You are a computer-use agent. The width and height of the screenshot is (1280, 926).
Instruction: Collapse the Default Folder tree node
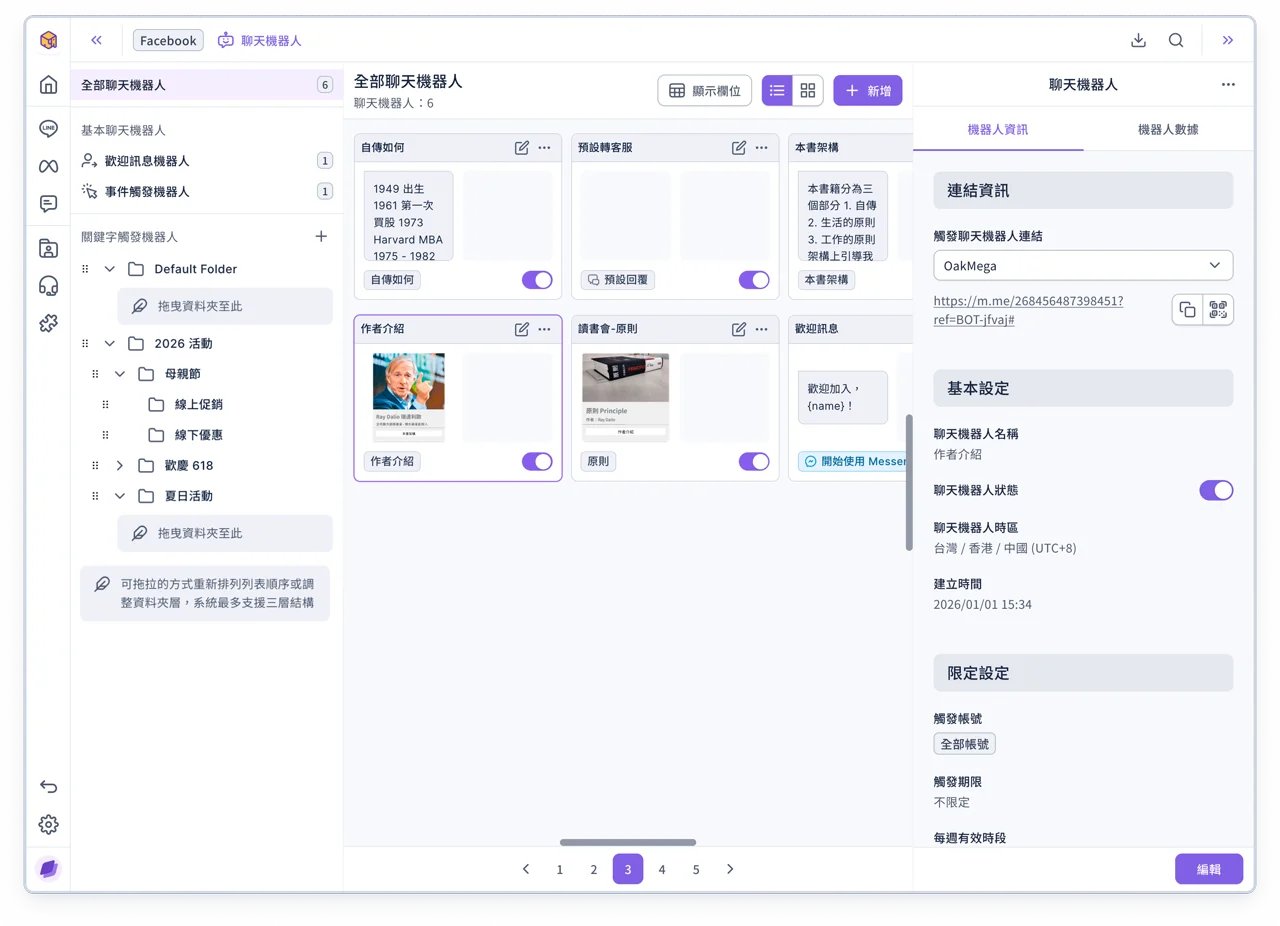tap(110, 269)
